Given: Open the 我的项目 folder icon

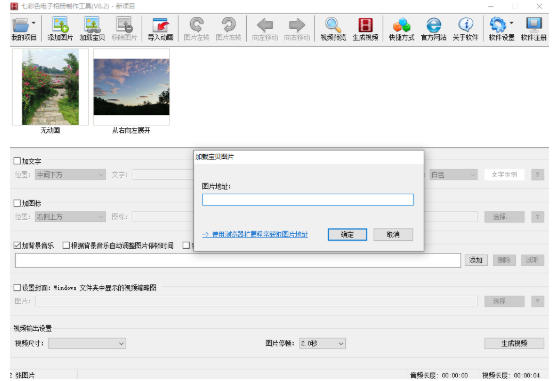Looking at the screenshot, I should 21,25.
